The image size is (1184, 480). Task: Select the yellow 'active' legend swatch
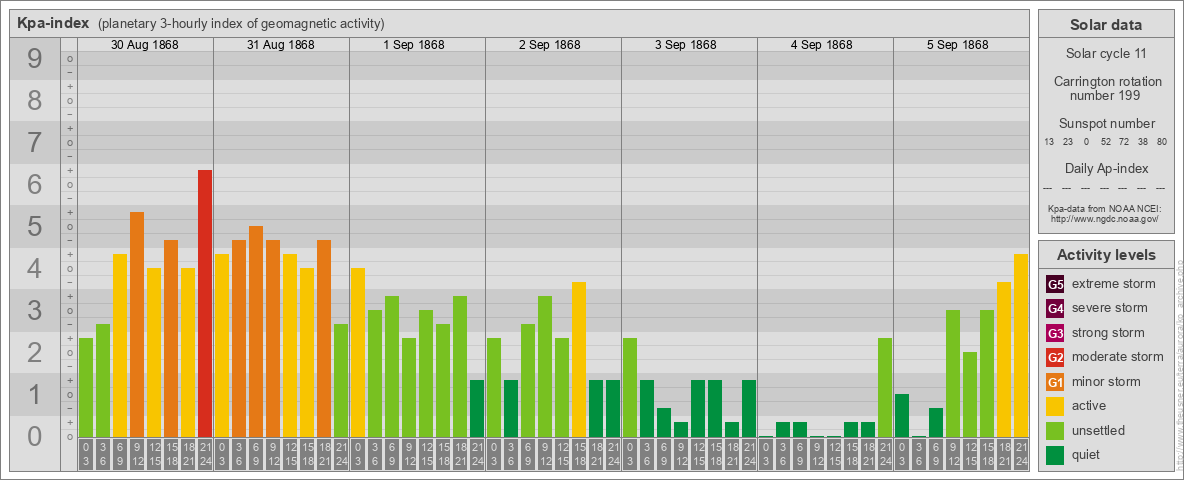tap(1055, 406)
